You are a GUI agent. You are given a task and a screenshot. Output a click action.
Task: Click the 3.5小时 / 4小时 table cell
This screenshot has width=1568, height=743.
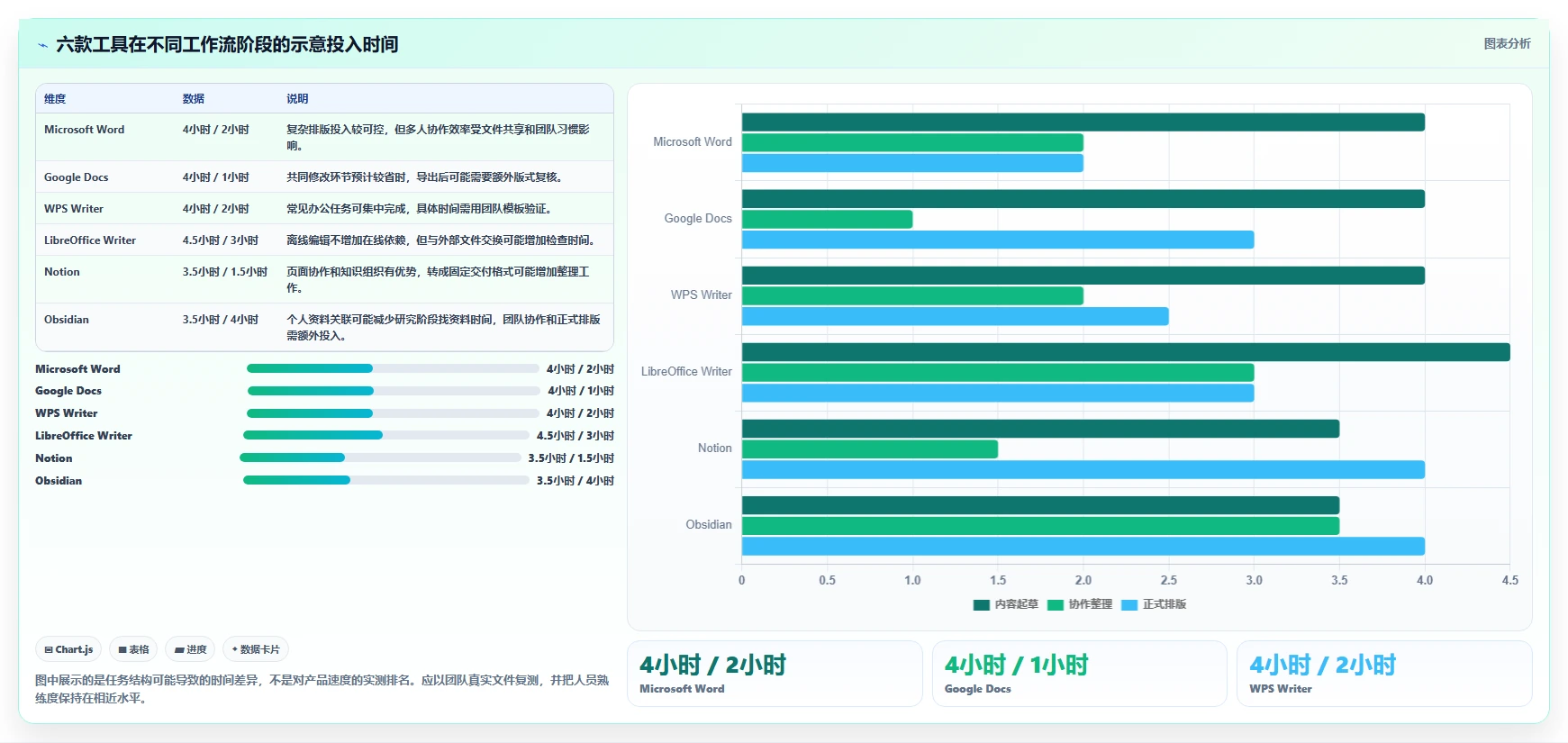(221, 320)
